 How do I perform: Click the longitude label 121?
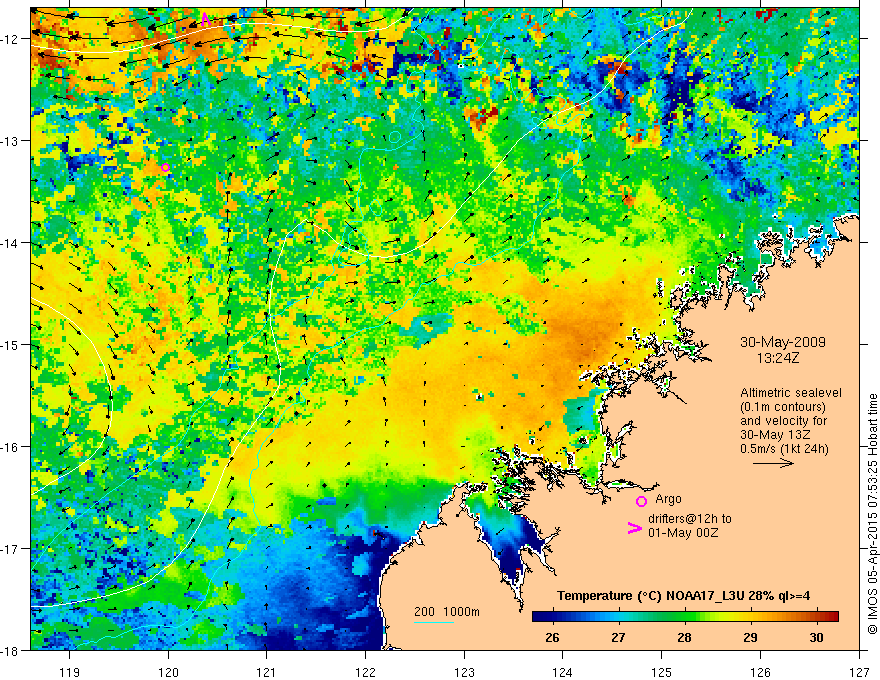[266, 672]
